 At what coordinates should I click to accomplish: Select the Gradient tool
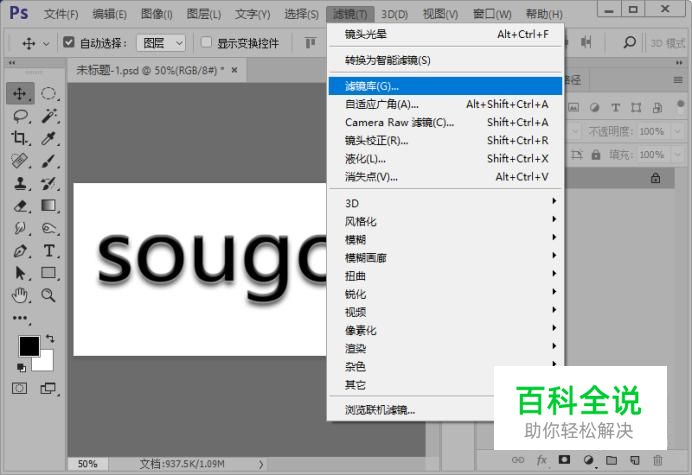tap(49, 205)
